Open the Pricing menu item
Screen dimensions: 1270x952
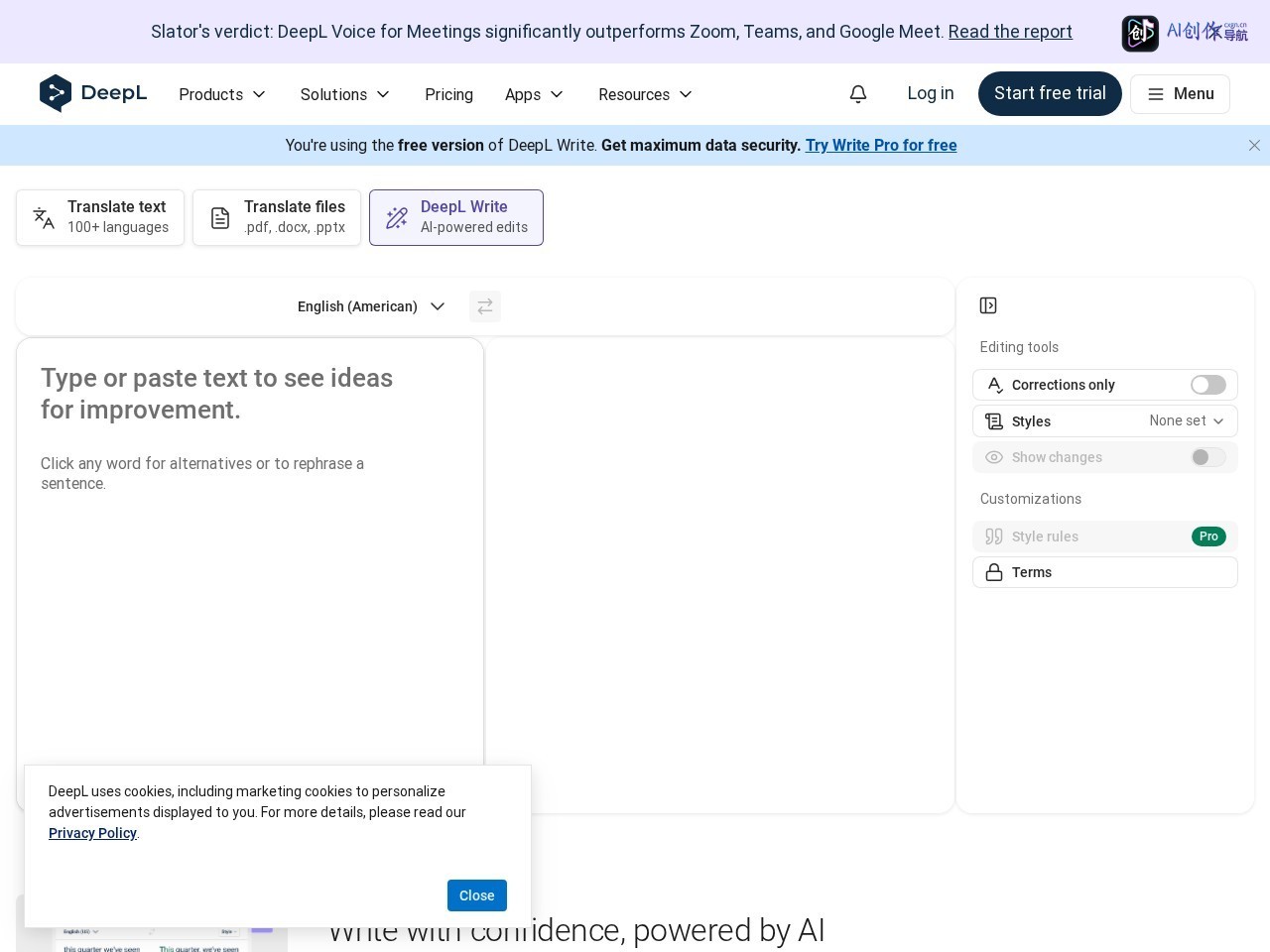(x=448, y=94)
